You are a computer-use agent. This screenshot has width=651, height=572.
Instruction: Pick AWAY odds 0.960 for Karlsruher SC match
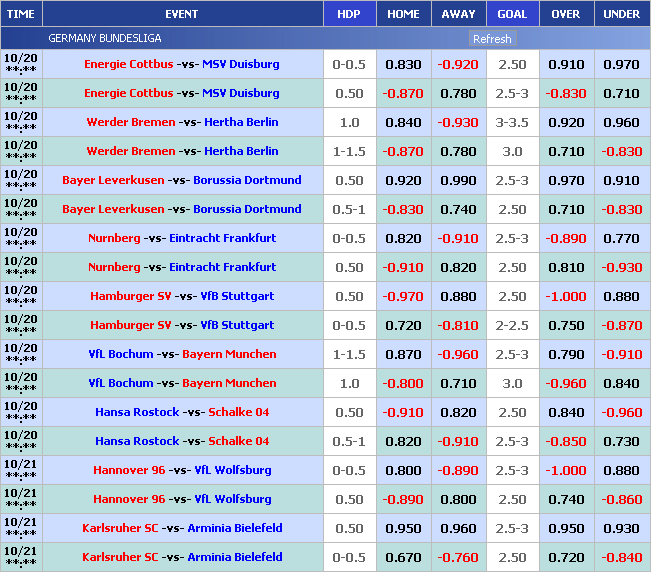[x=458, y=528]
